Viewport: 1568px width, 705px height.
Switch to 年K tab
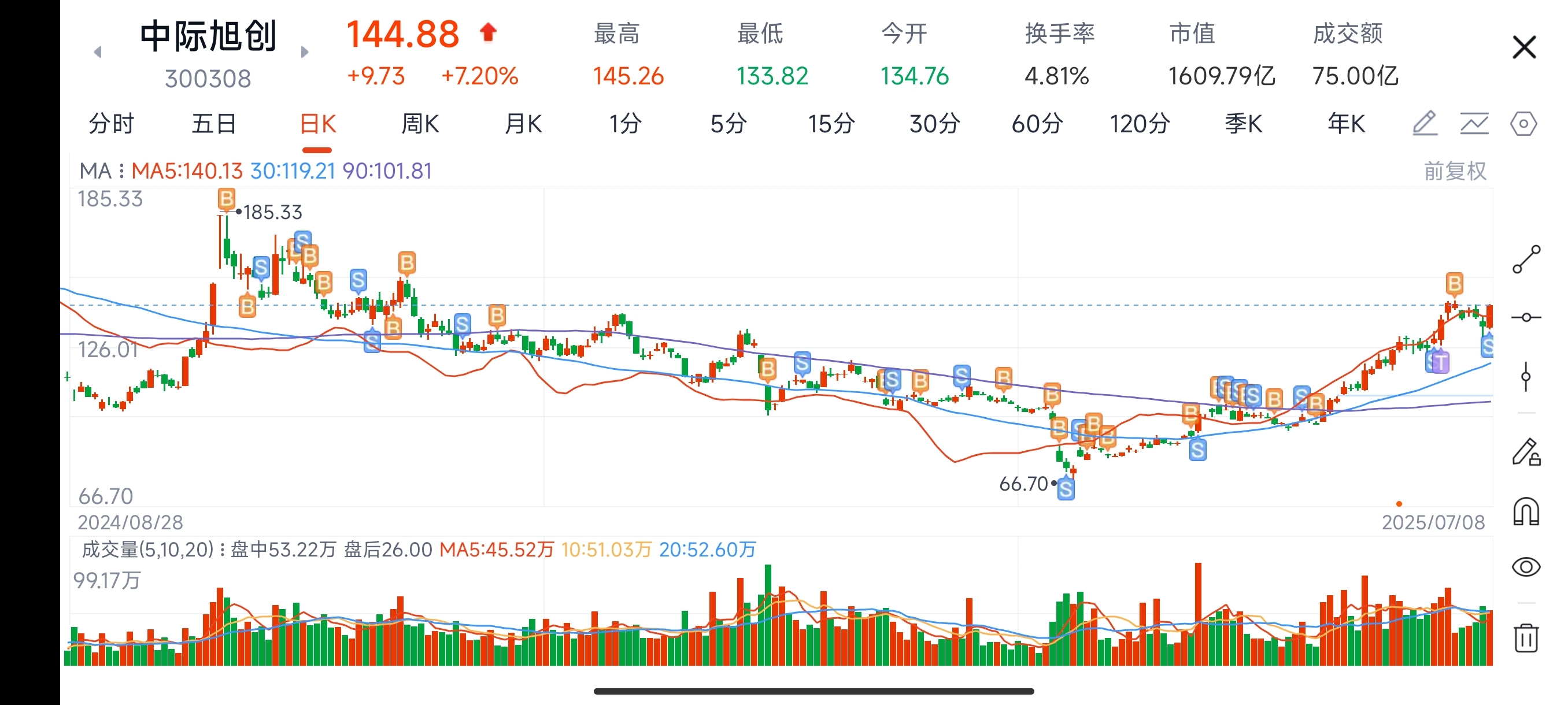point(1347,124)
